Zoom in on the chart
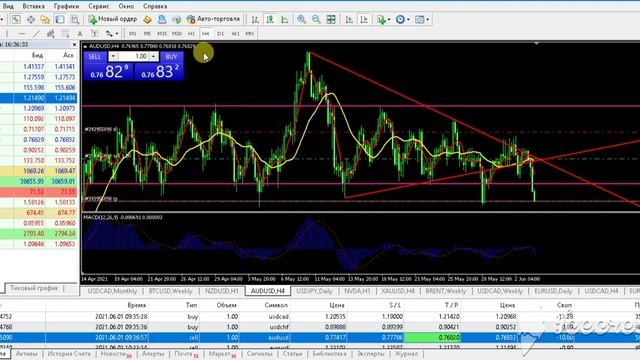Image resolution: width=640 pixels, height=360 pixels. point(302,19)
